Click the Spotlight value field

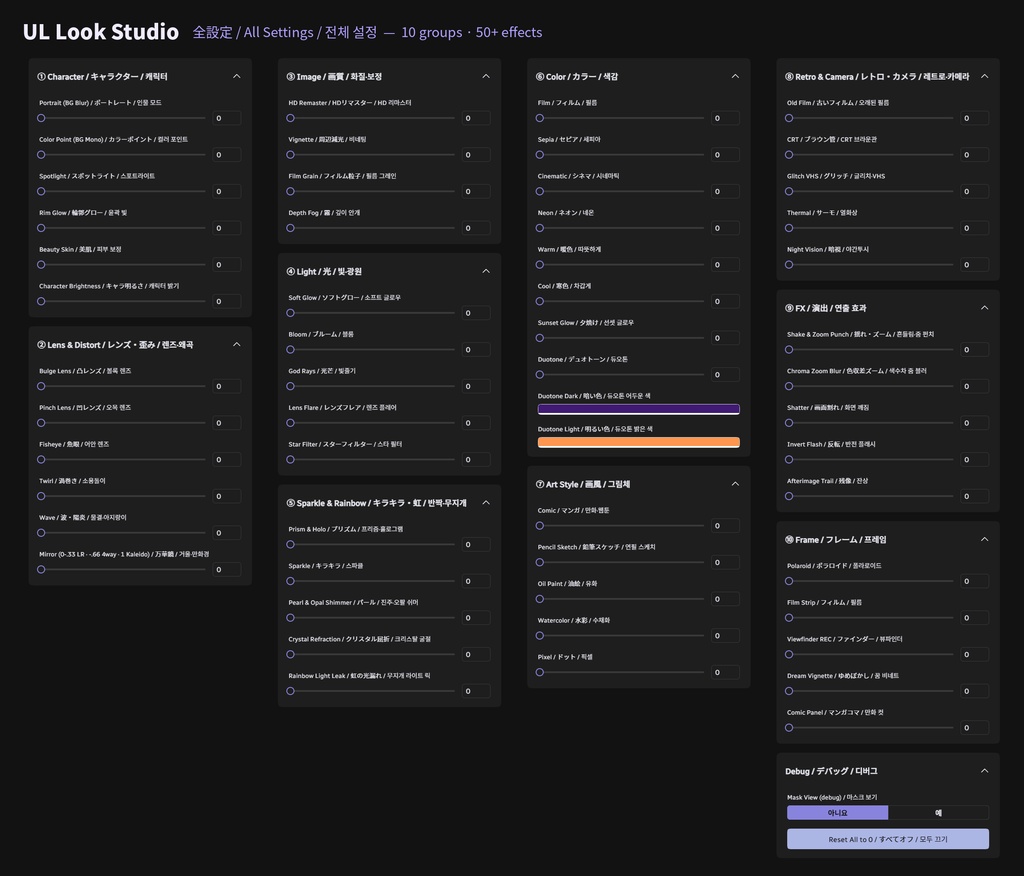click(227, 191)
